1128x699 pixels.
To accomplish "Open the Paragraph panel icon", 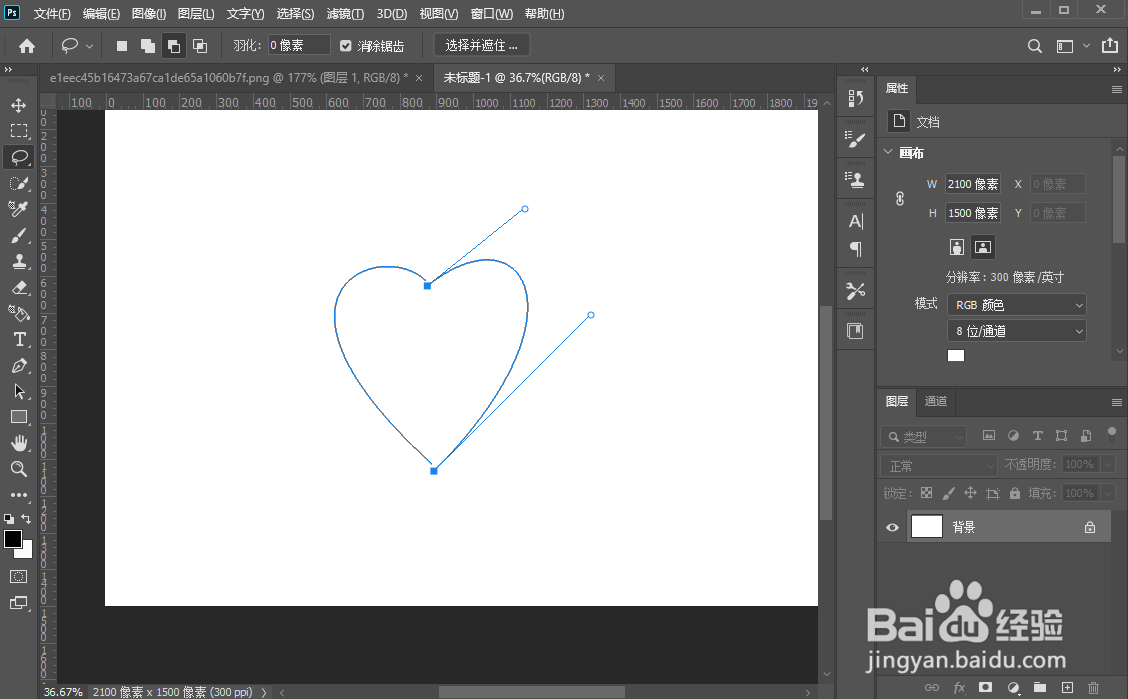I will point(855,249).
